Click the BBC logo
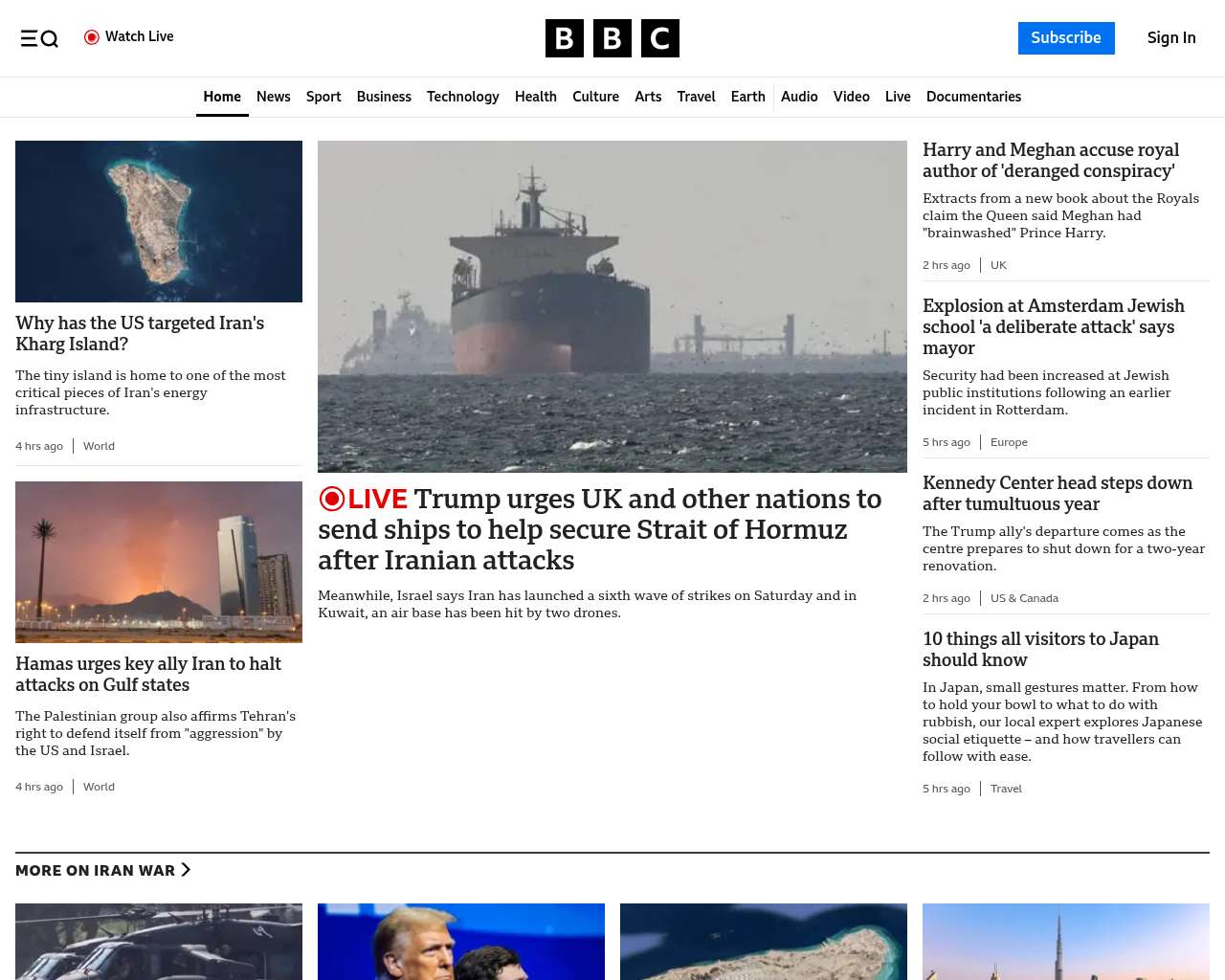Image resolution: width=1225 pixels, height=980 pixels. pos(612,38)
